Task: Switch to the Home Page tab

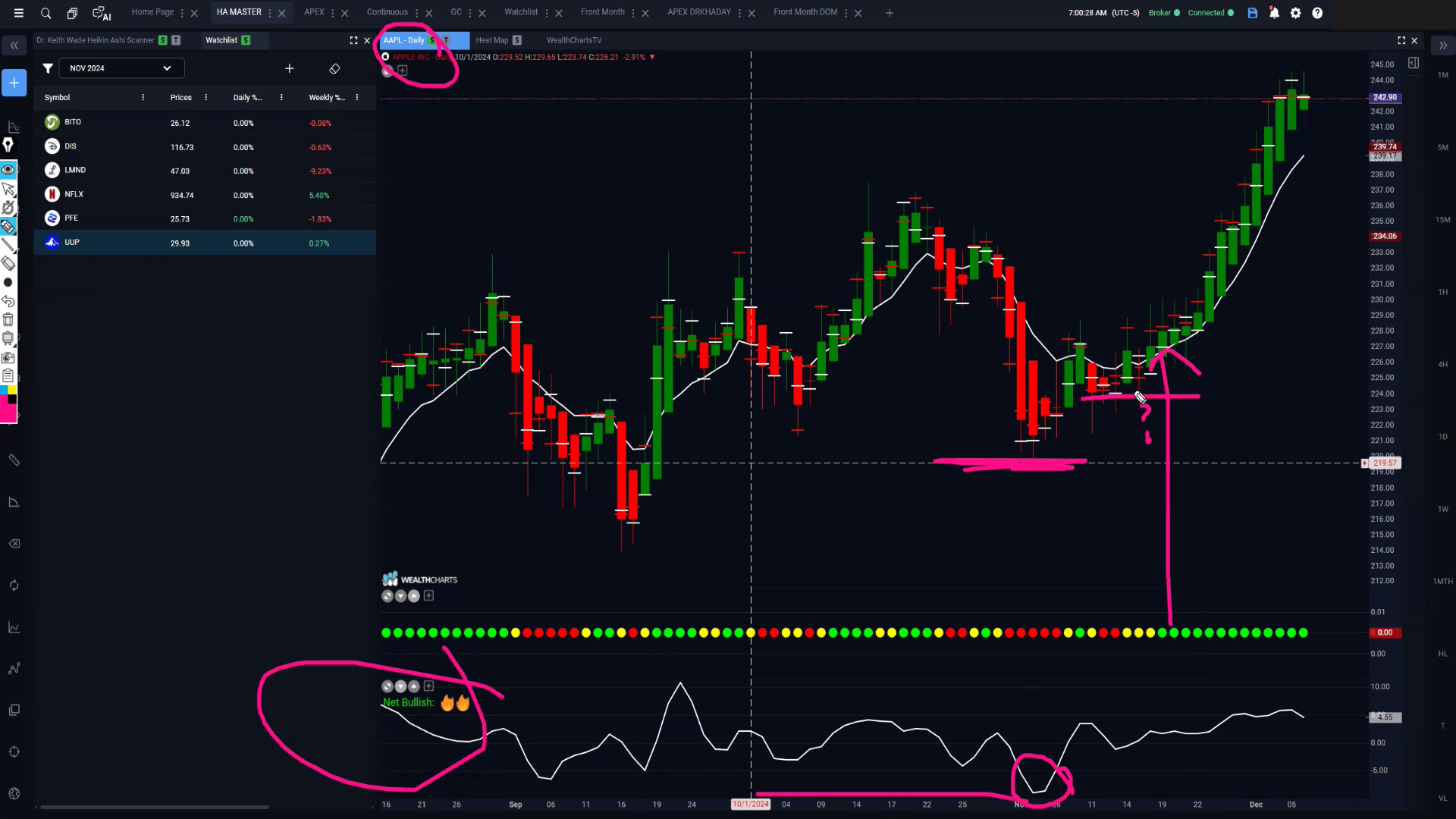Action: point(152,12)
